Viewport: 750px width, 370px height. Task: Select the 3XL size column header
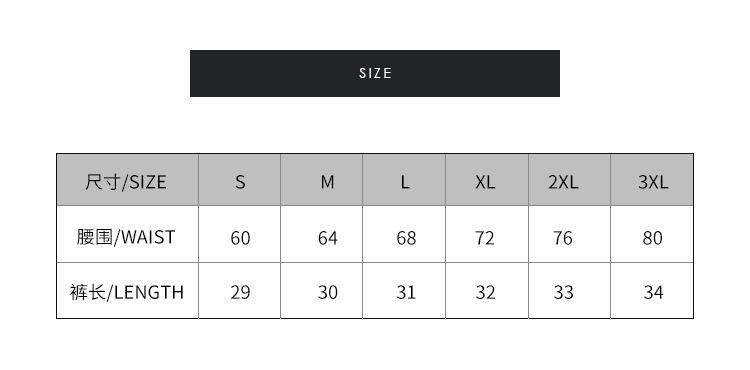coord(652,180)
